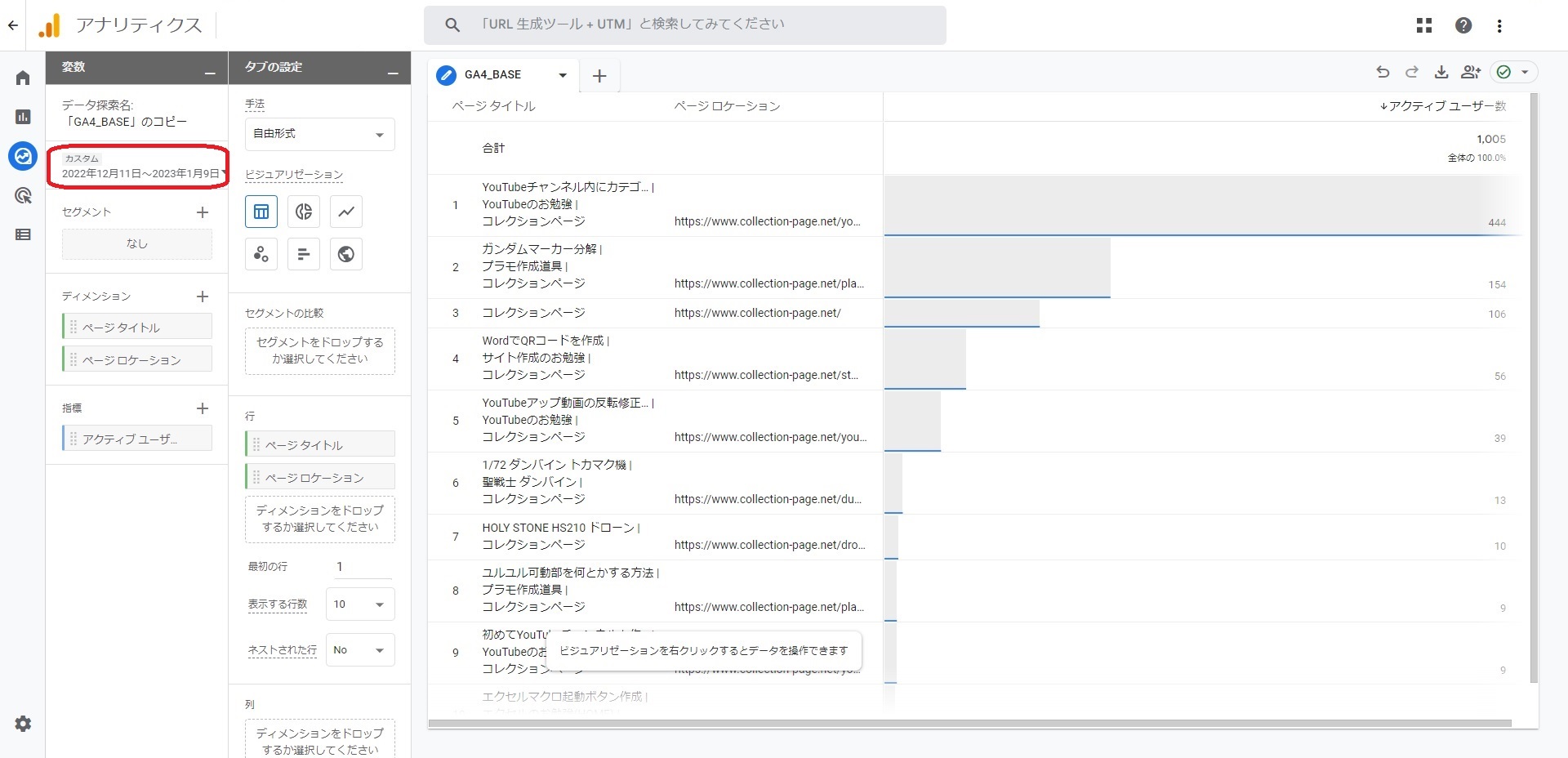Open Admin gear settings icon
Screen dimensions: 1568x758
tap(23, 724)
